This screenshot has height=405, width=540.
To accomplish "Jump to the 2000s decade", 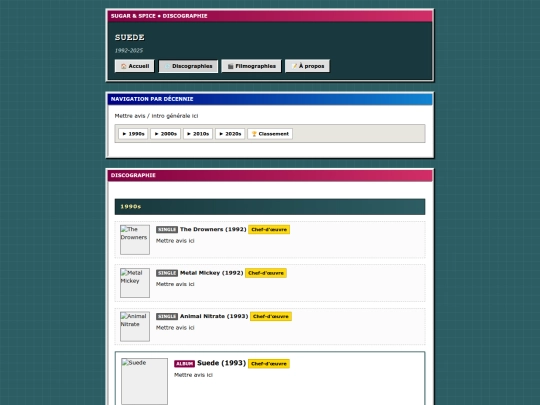I will 165,134.
